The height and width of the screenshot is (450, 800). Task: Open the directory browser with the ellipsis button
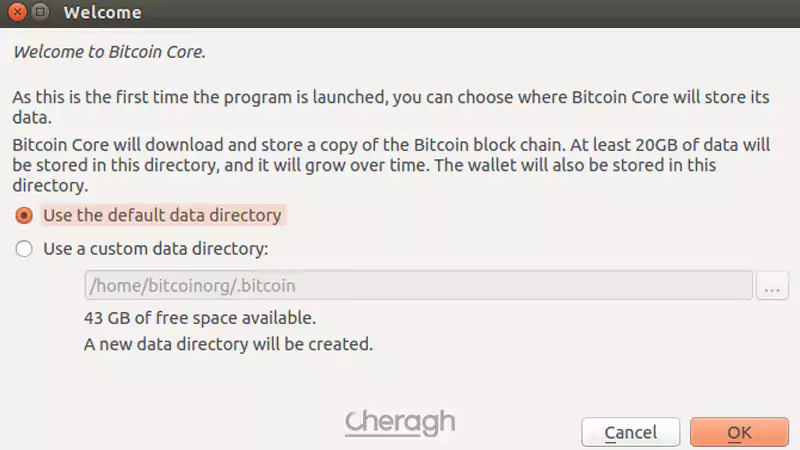771,286
